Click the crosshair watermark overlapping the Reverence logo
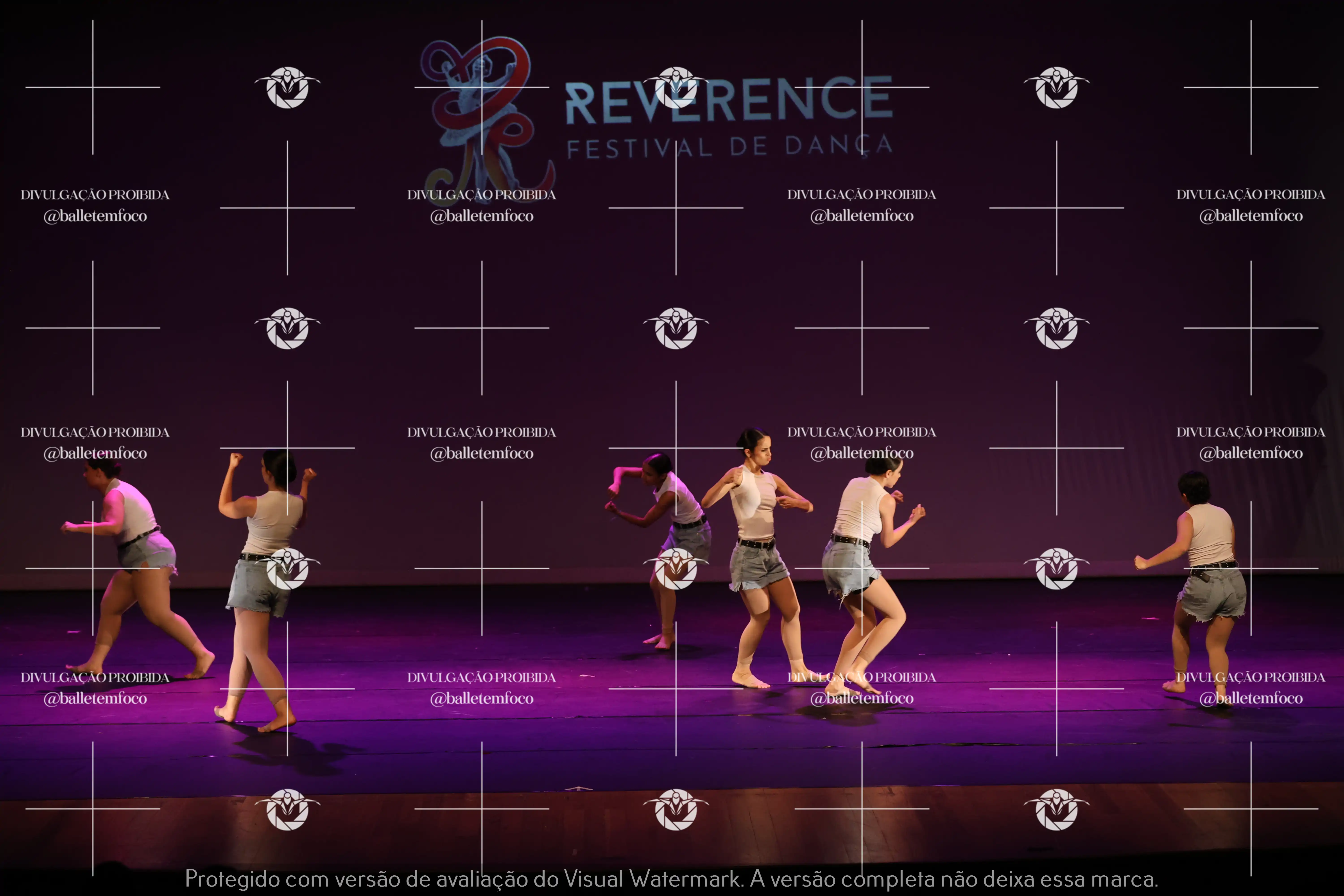The image size is (1344, 896). tap(482, 87)
